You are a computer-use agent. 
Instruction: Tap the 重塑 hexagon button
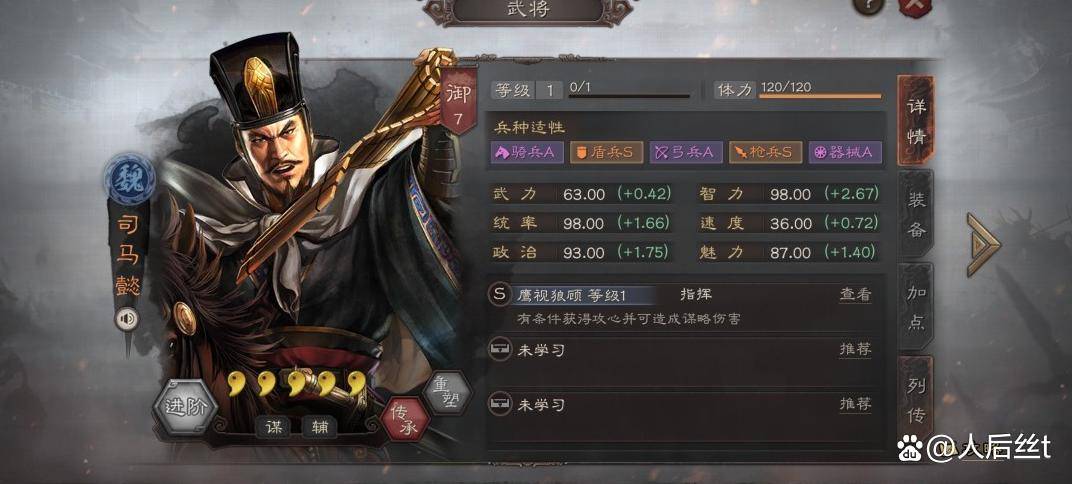(x=447, y=392)
